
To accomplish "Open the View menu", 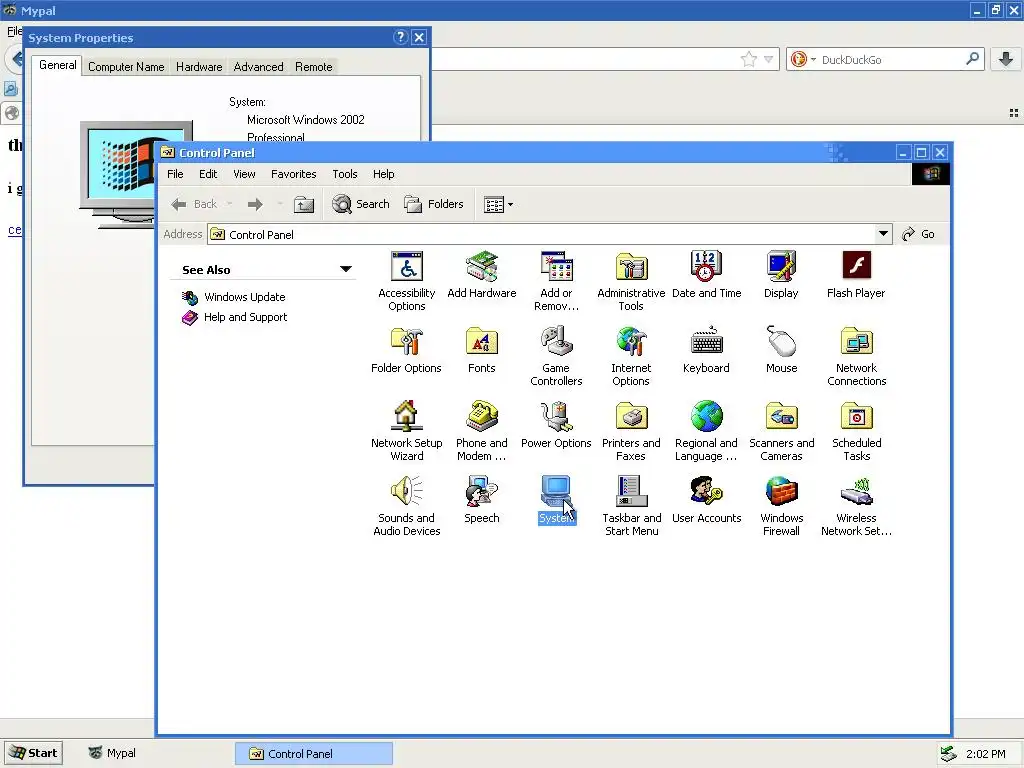I will [244, 174].
